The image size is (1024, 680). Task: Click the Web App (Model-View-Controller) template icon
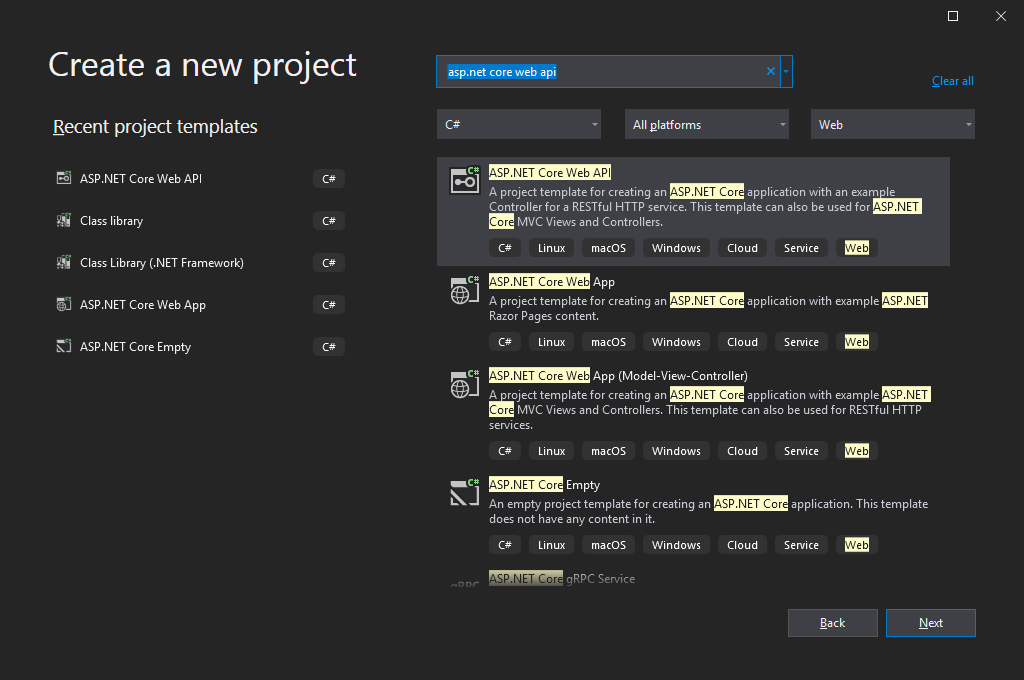(x=464, y=384)
